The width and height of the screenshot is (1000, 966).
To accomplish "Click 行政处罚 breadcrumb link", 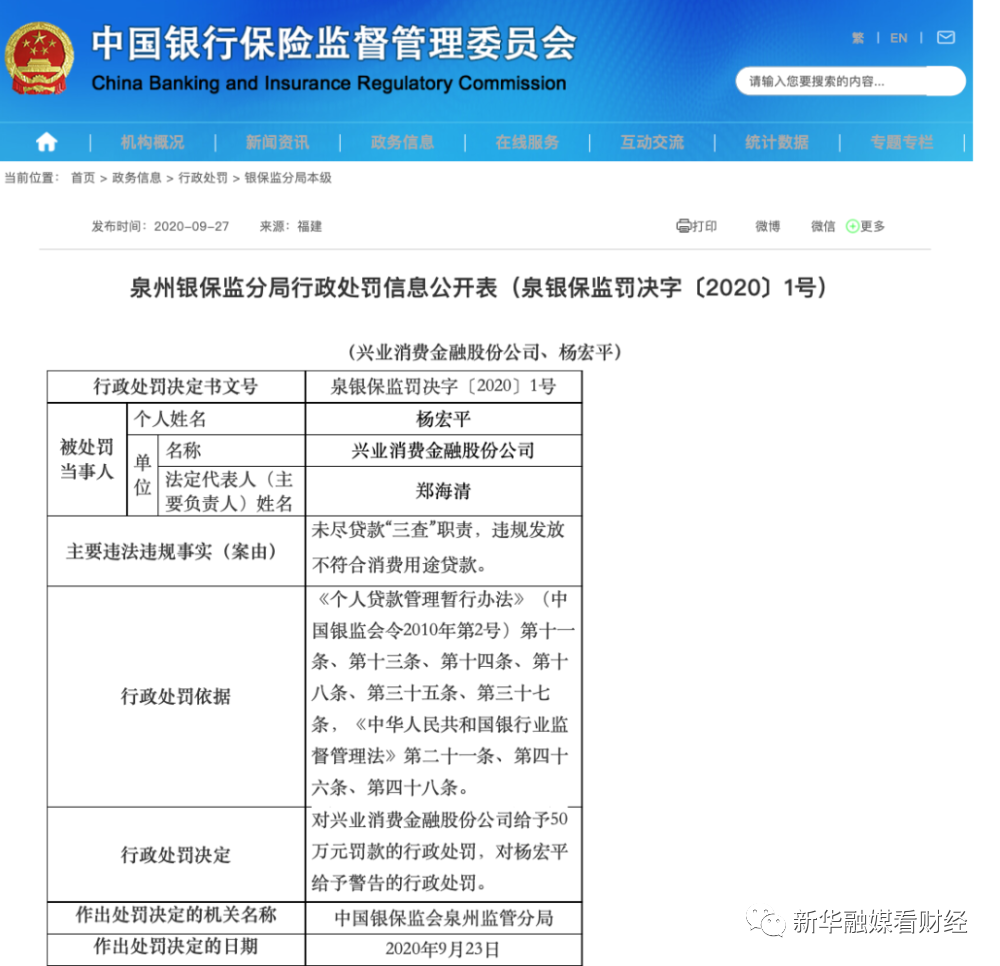I will tap(203, 178).
